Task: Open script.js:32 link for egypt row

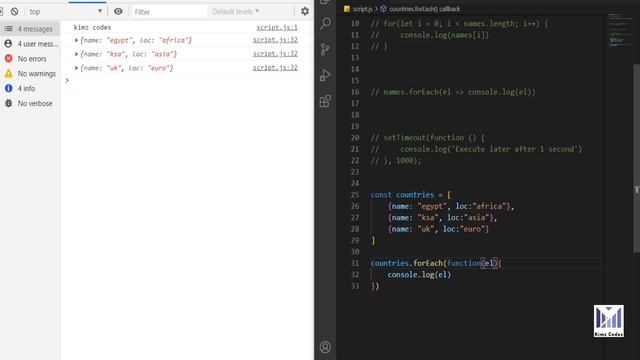Action: [275, 40]
